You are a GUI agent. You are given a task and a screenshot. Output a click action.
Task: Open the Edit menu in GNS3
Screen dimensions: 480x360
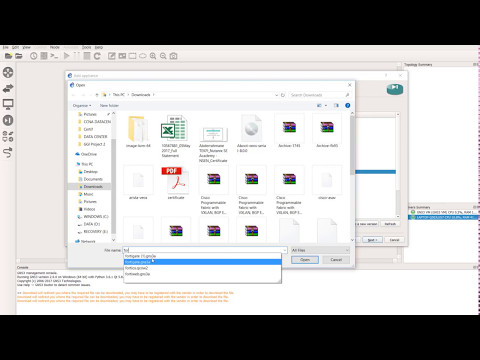[15, 47]
